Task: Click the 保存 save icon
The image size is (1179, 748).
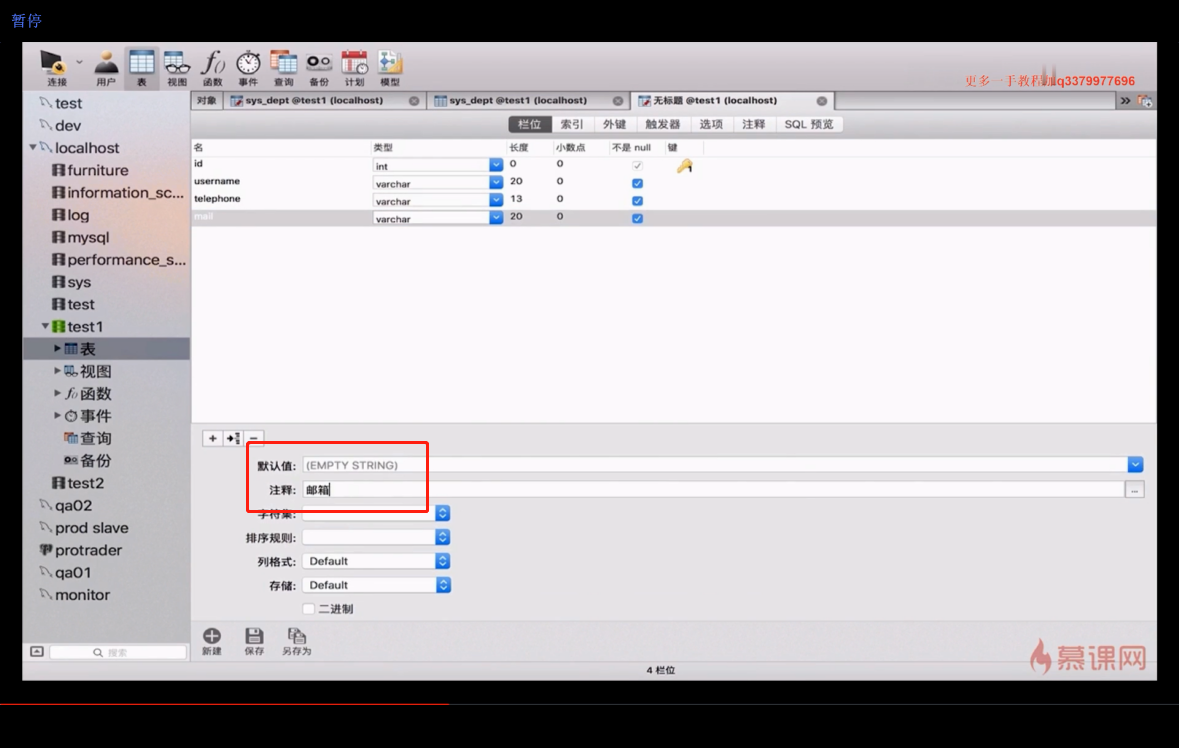Action: click(254, 641)
